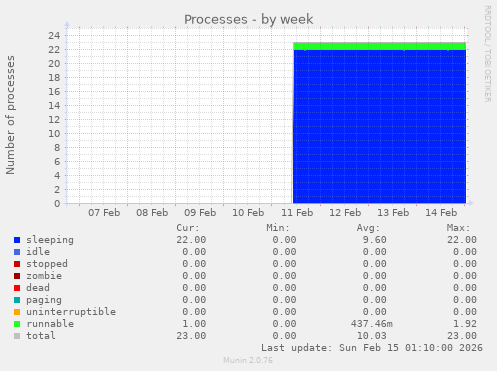The image size is (497, 371).
Task: Click the '11 Feb' x-axis label
Action: [x=297, y=213]
